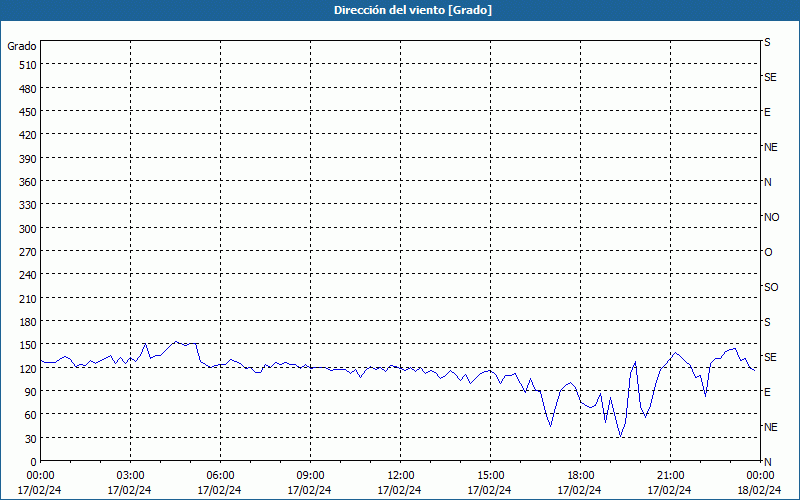Click the S compass label at the top right corner
Image resolution: width=800 pixels, height=500 pixels.
(767, 42)
